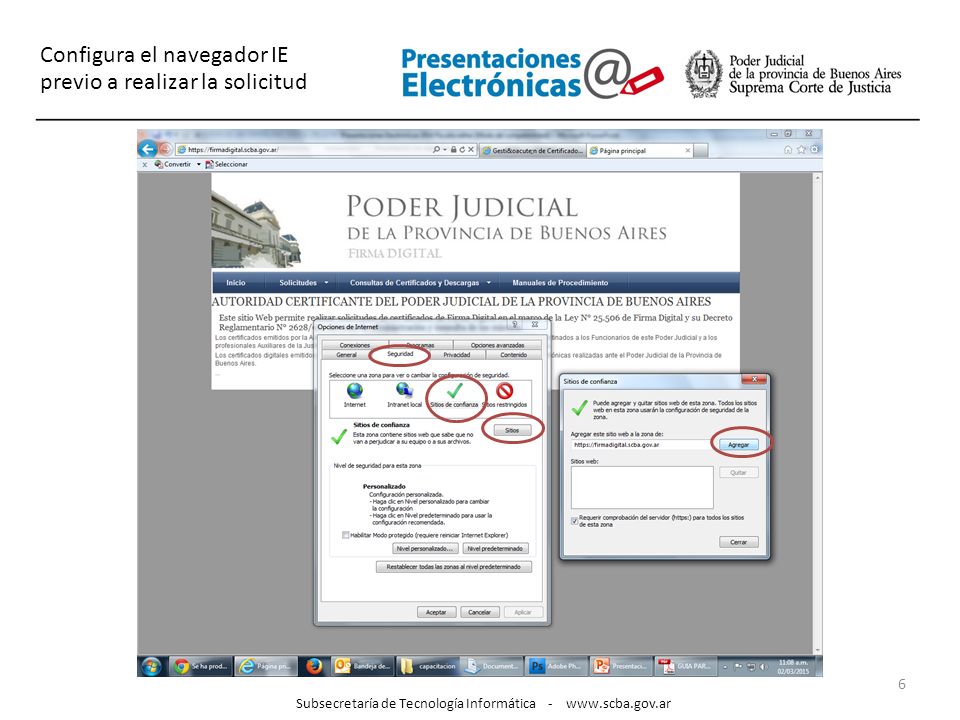This screenshot has height=720, width=960.
Task: Open the Favorites star icon
Action: (801, 149)
